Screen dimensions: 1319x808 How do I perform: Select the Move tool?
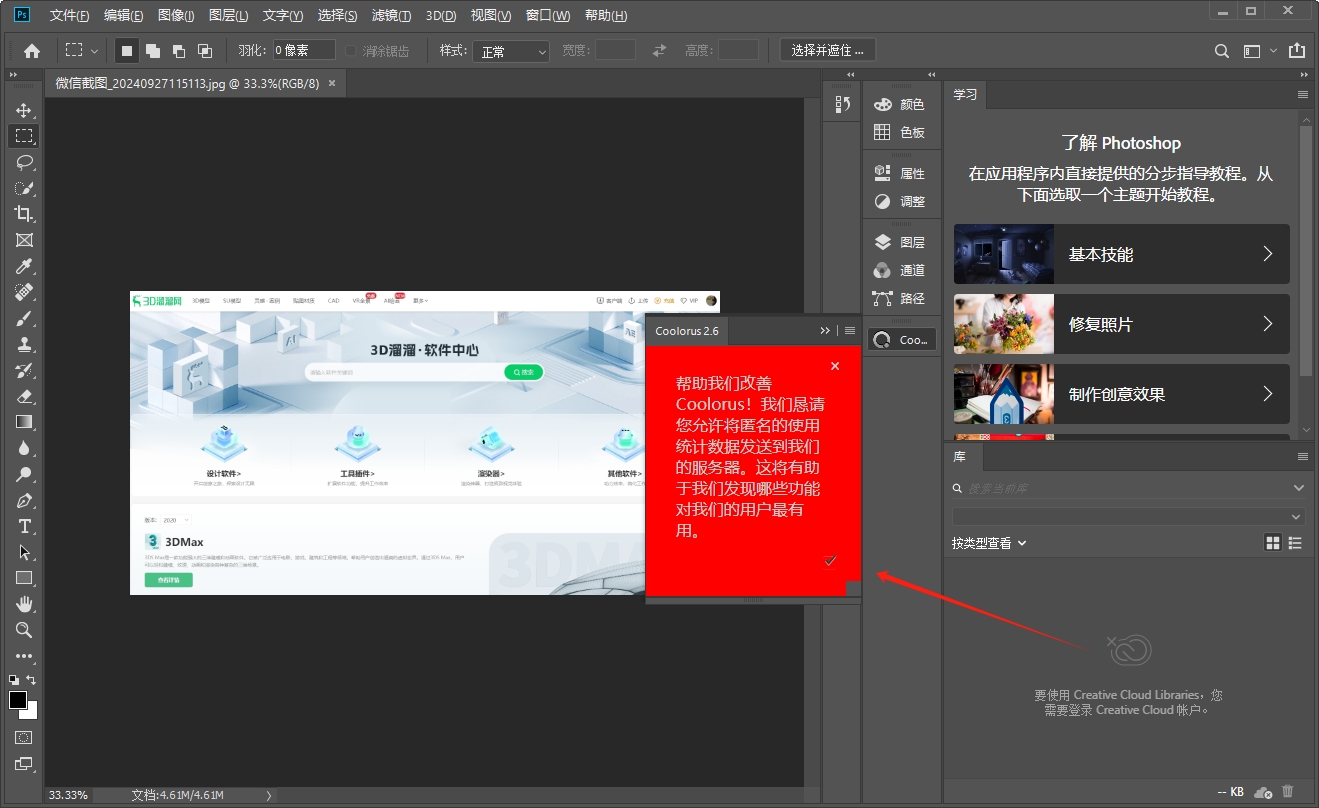click(24, 110)
